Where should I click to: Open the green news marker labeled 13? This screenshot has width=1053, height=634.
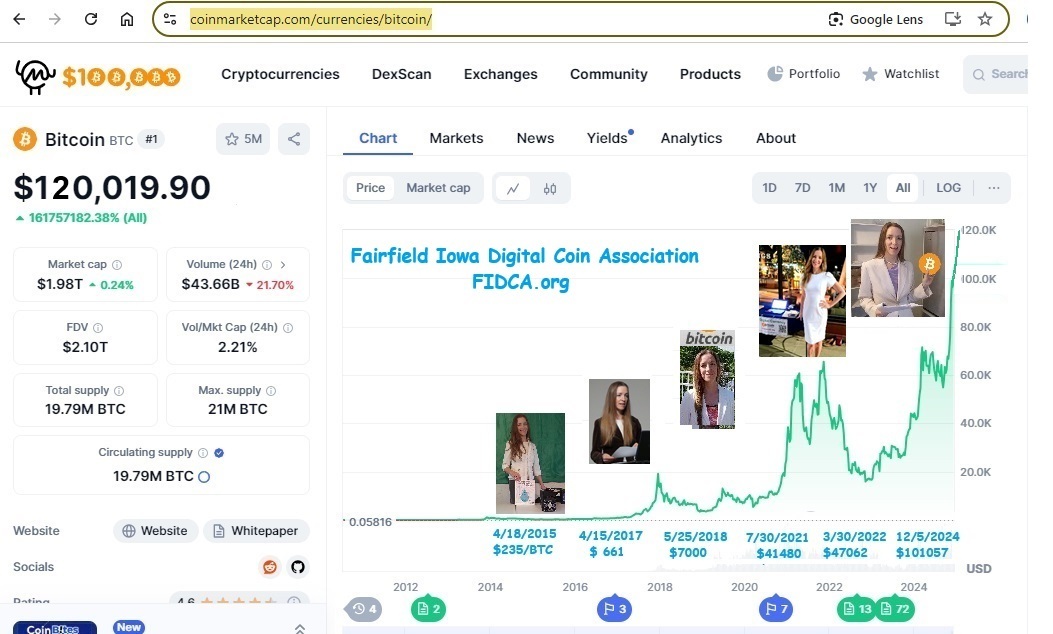click(856, 609)
